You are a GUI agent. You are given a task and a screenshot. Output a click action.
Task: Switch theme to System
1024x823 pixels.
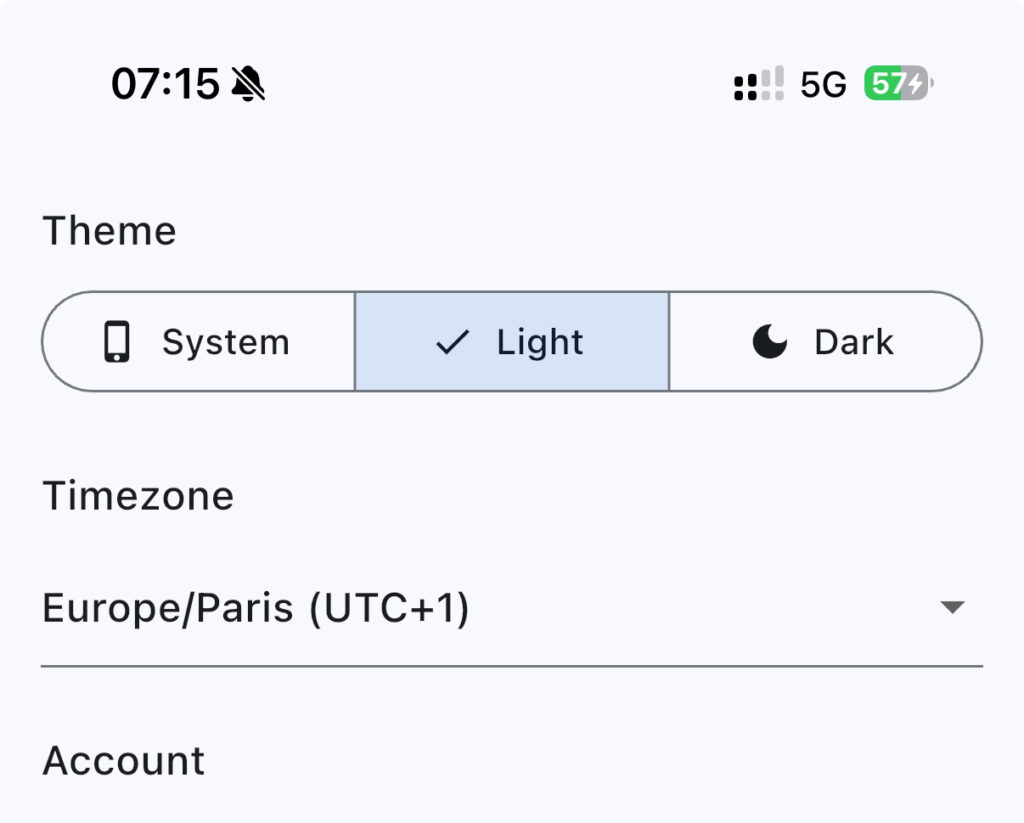click(x=199, y=342)
